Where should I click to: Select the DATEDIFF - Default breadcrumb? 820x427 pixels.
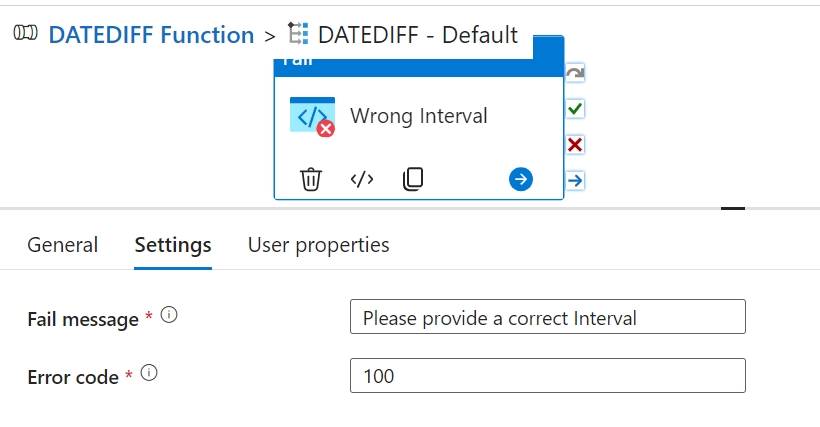417,35
